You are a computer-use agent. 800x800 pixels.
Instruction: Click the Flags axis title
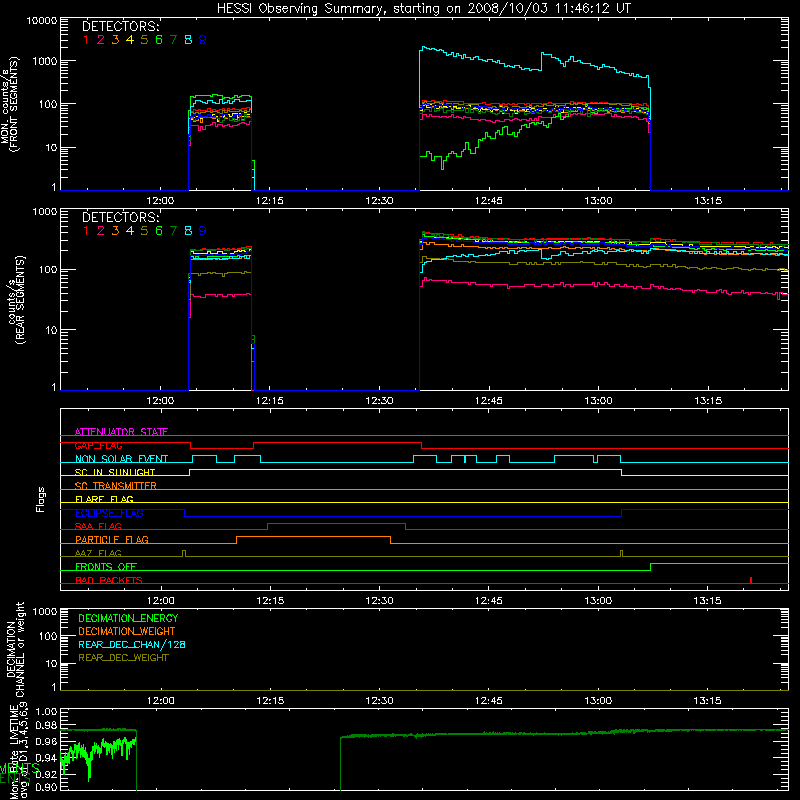click(41, 499)
